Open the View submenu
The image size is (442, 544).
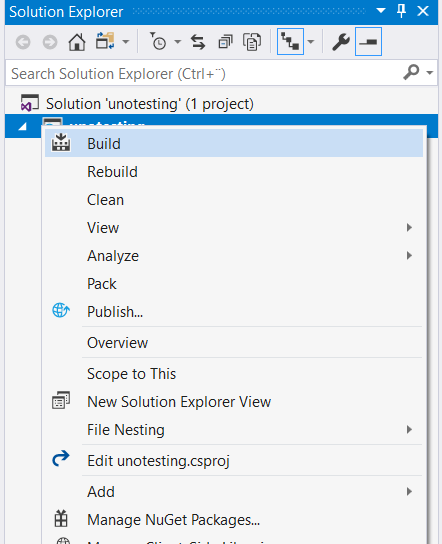[234, 228]
